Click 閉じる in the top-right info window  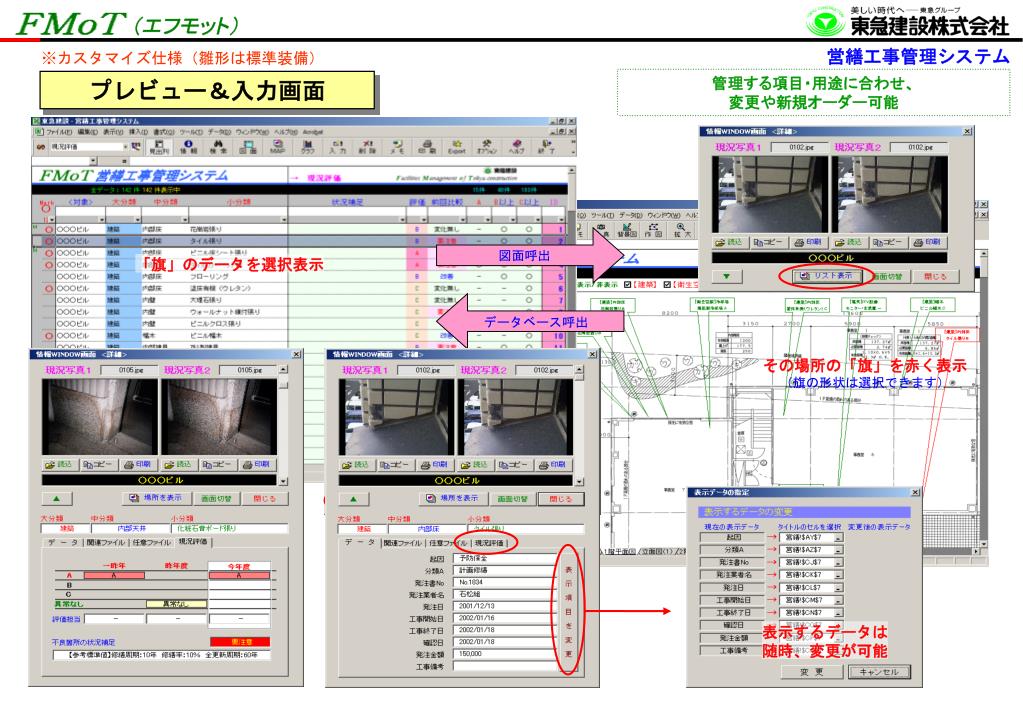(935, 277)
